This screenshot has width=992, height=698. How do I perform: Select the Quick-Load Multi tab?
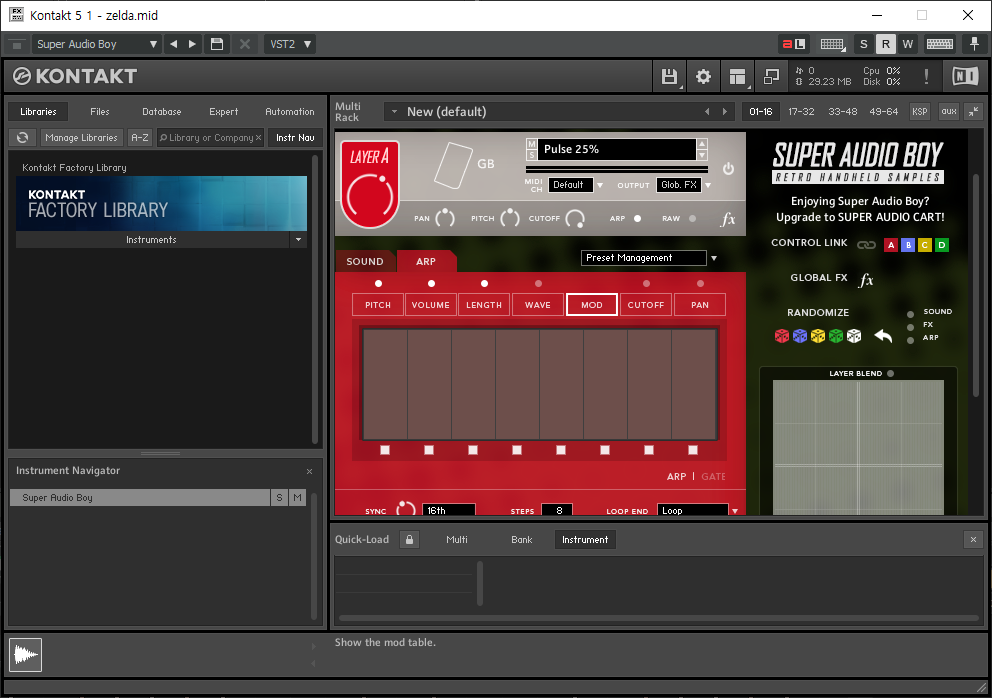pos(457,540)
